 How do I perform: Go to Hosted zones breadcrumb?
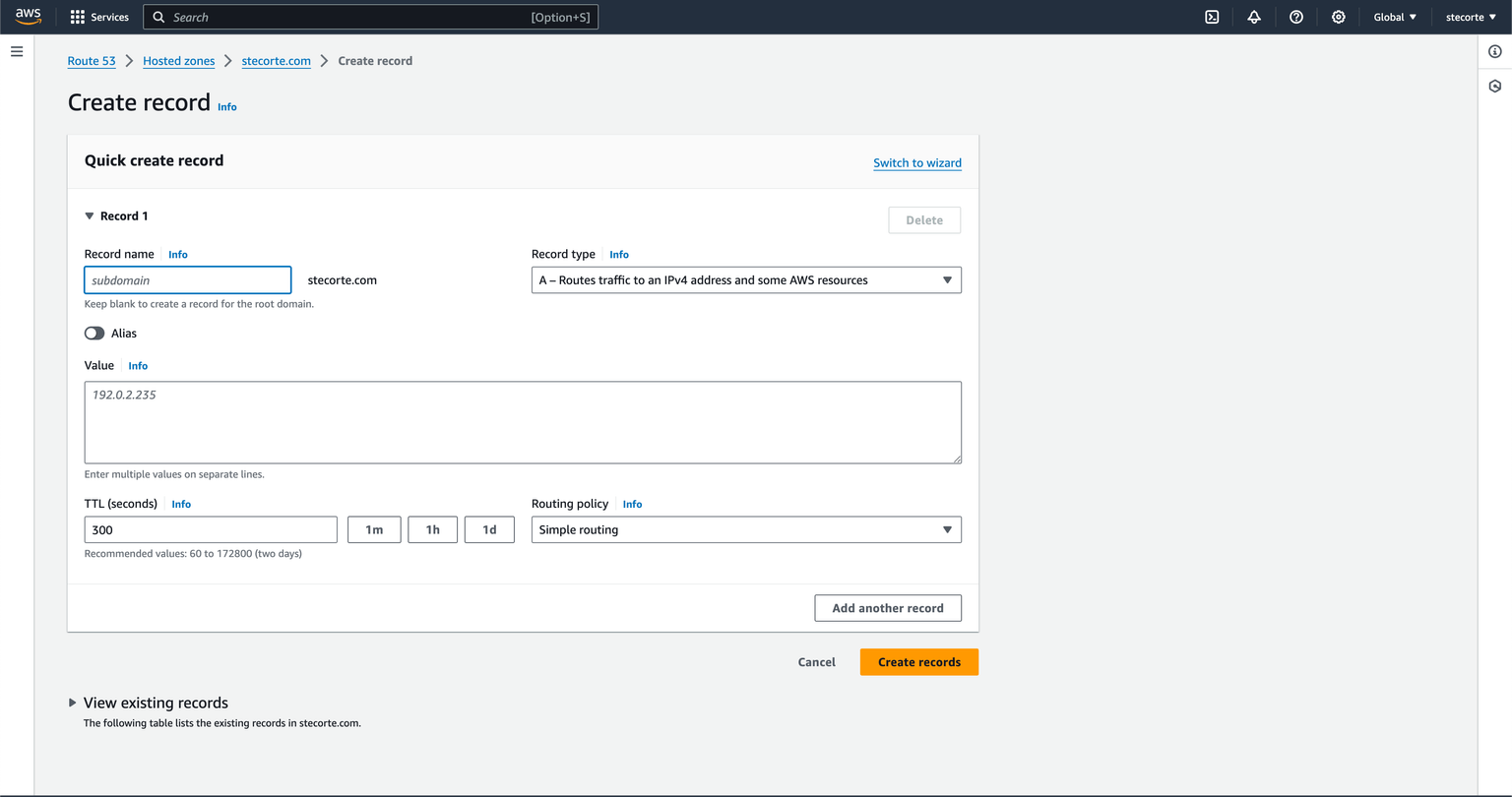point(178,61)
